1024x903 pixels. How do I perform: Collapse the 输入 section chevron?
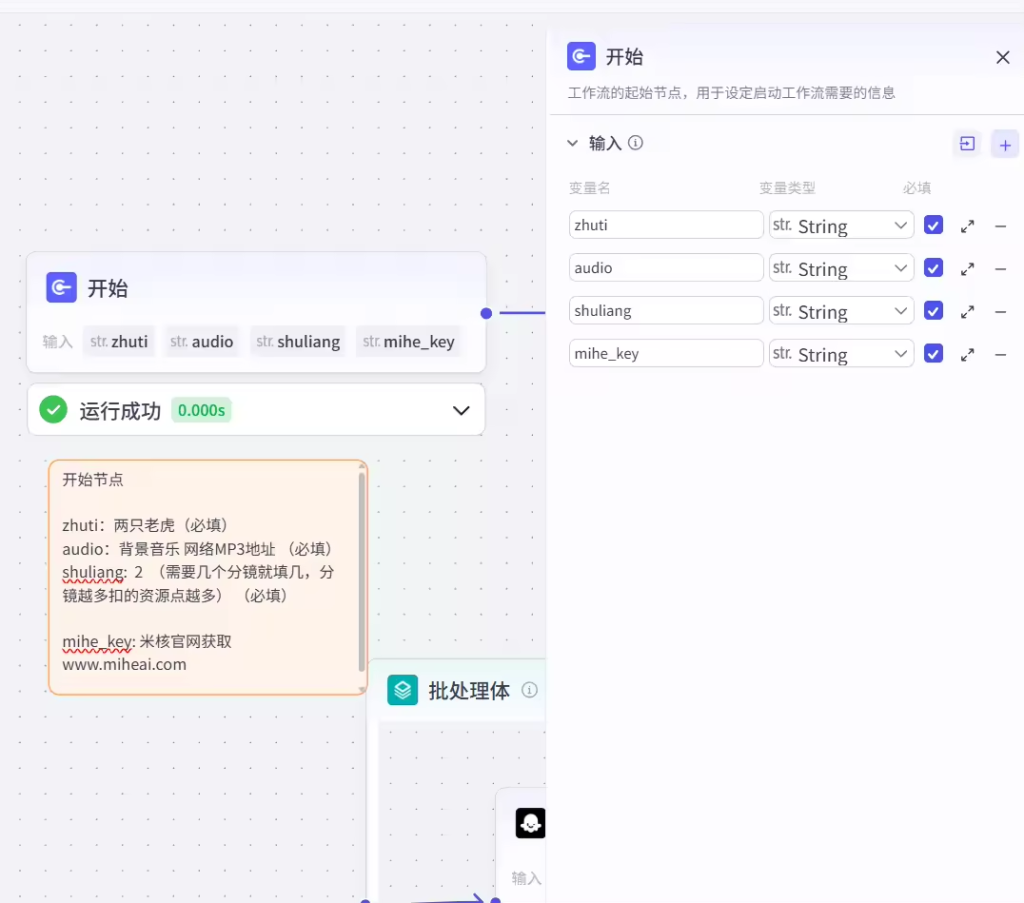(x=573, y=143)
